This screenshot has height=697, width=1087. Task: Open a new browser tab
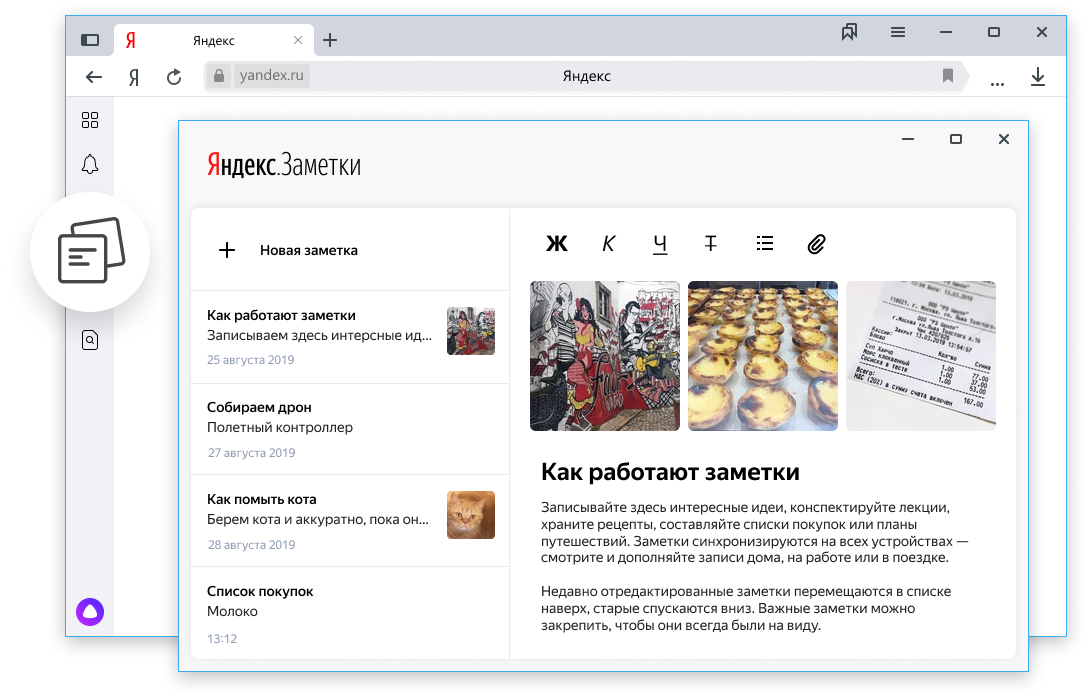coord(330,41)
